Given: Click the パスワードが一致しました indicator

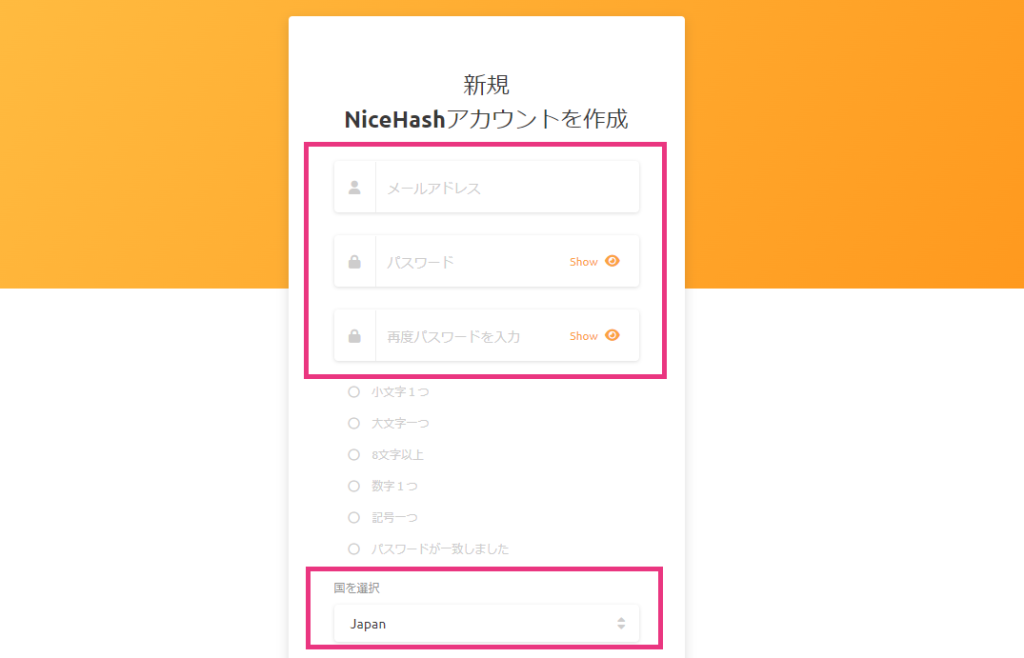Looking at the screenshot, I should click(x=353, y=548).
